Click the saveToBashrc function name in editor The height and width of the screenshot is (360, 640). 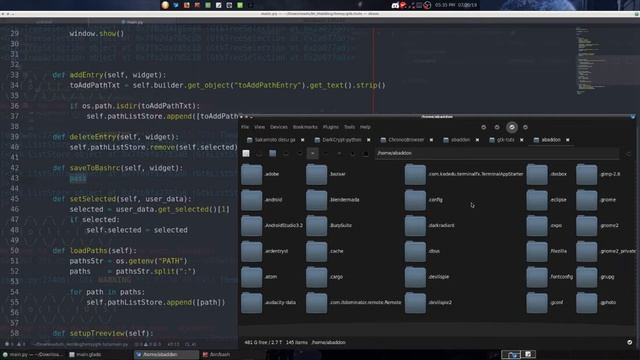tap(95, 168)
